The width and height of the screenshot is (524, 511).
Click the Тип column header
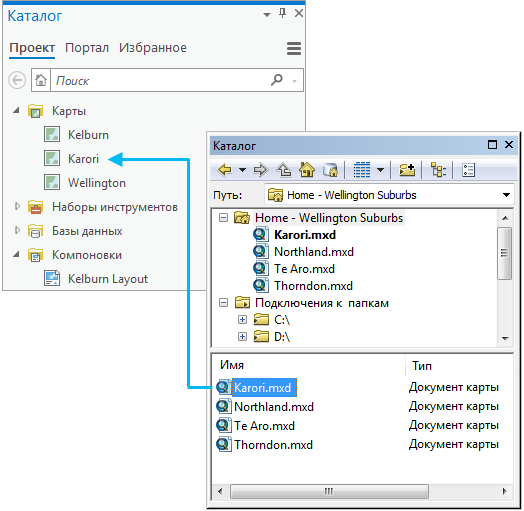coord(421,366)
